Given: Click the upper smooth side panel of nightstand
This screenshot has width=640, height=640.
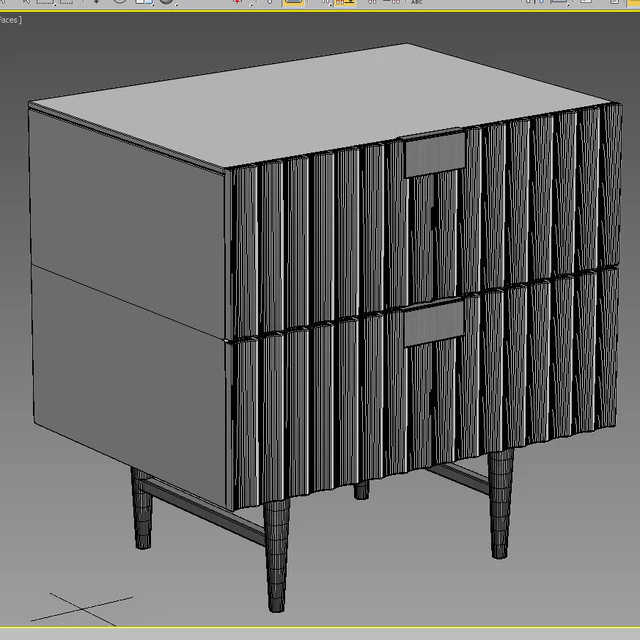Looking at the screenshot, I should [128, 222].
